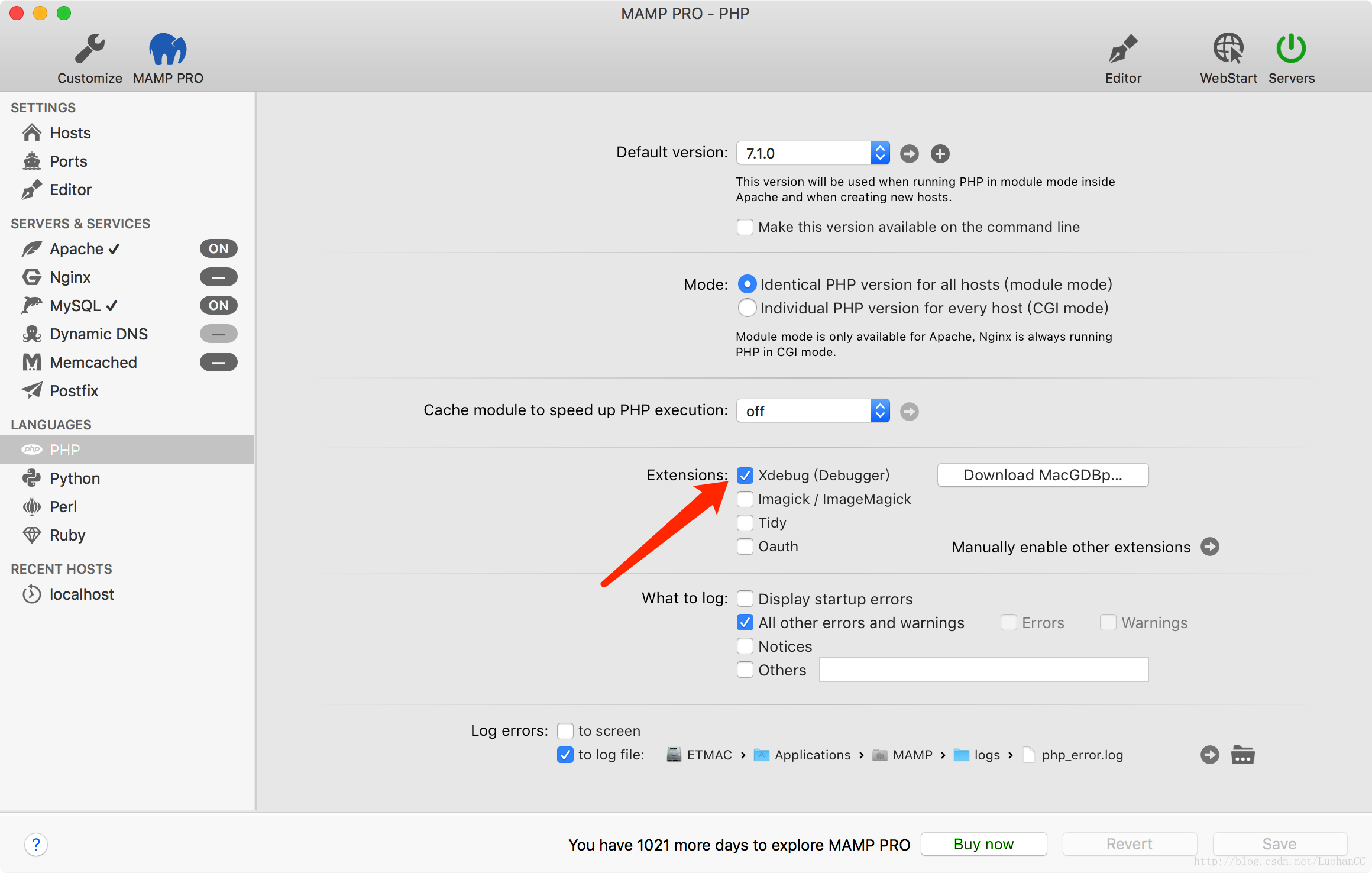Enable Log errors to screen
Viewport: 1372px width, 873px height.
click(565, 731)
